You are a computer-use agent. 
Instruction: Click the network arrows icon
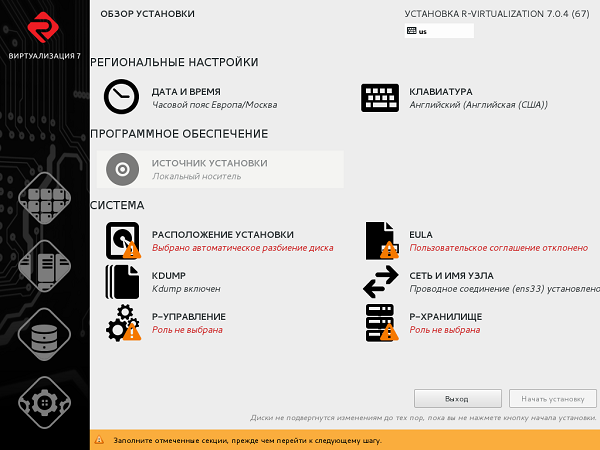coord(380,281)
